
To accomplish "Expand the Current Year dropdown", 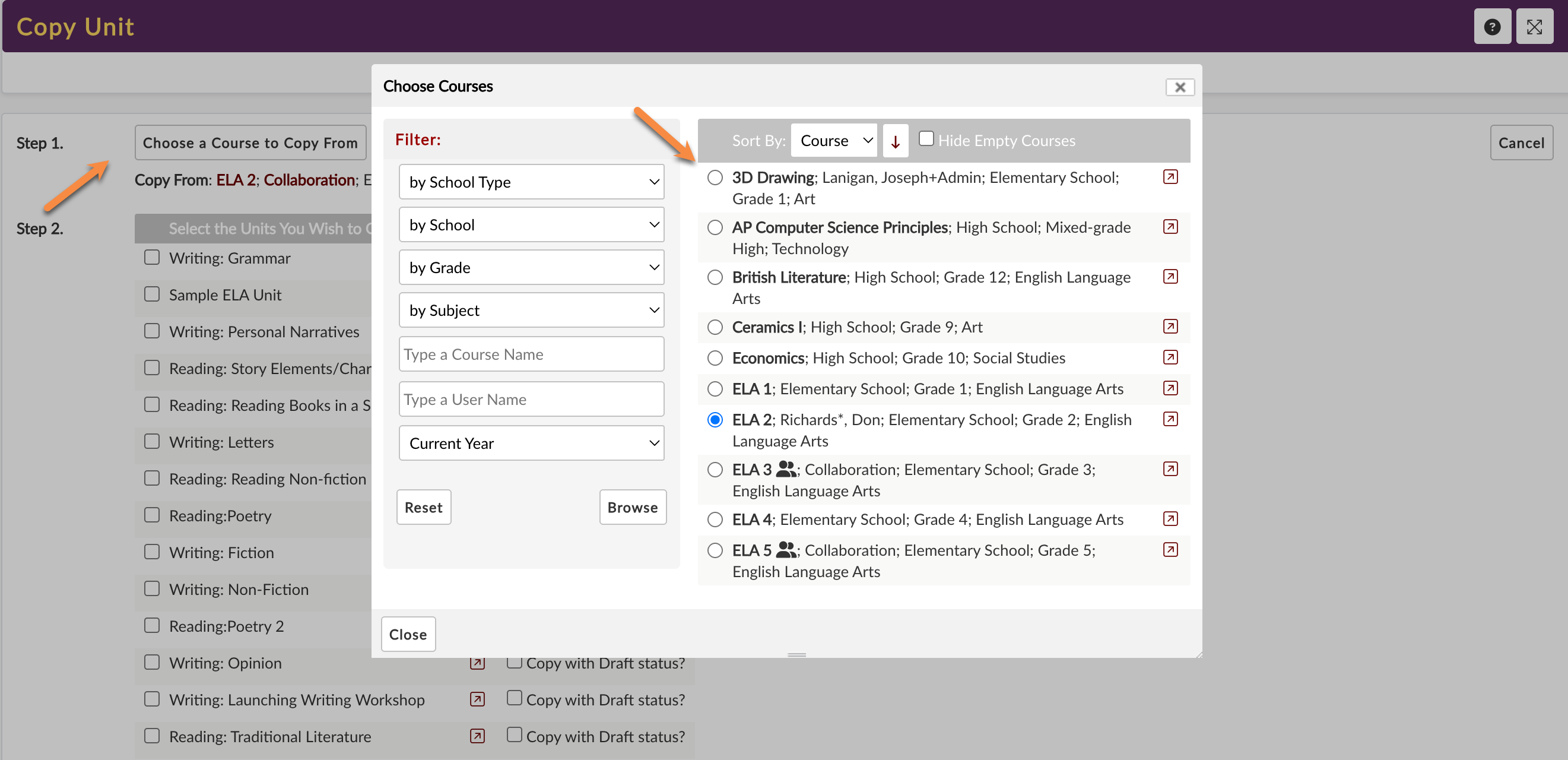I will coord(531,444).
